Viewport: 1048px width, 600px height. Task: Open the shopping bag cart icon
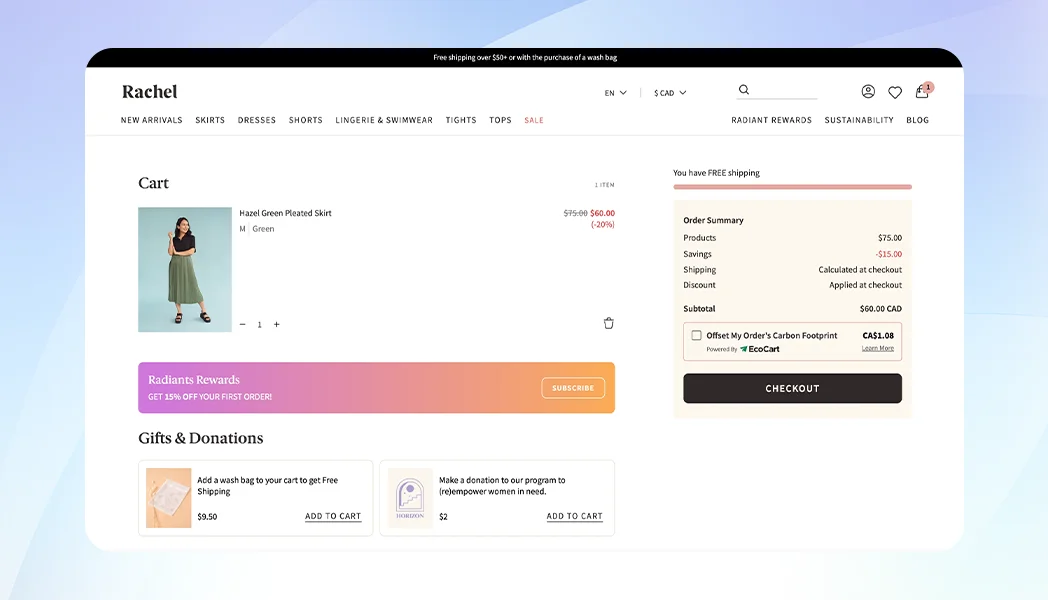922,92
